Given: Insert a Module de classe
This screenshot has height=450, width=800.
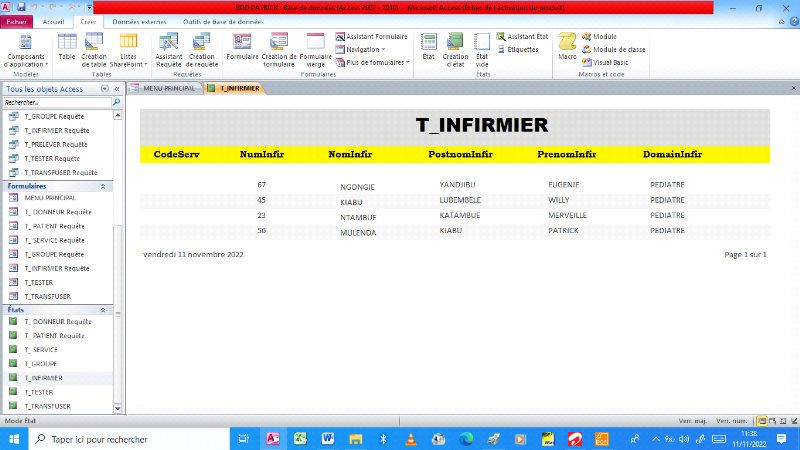Looking at the screenshot, I should [614, 49].
